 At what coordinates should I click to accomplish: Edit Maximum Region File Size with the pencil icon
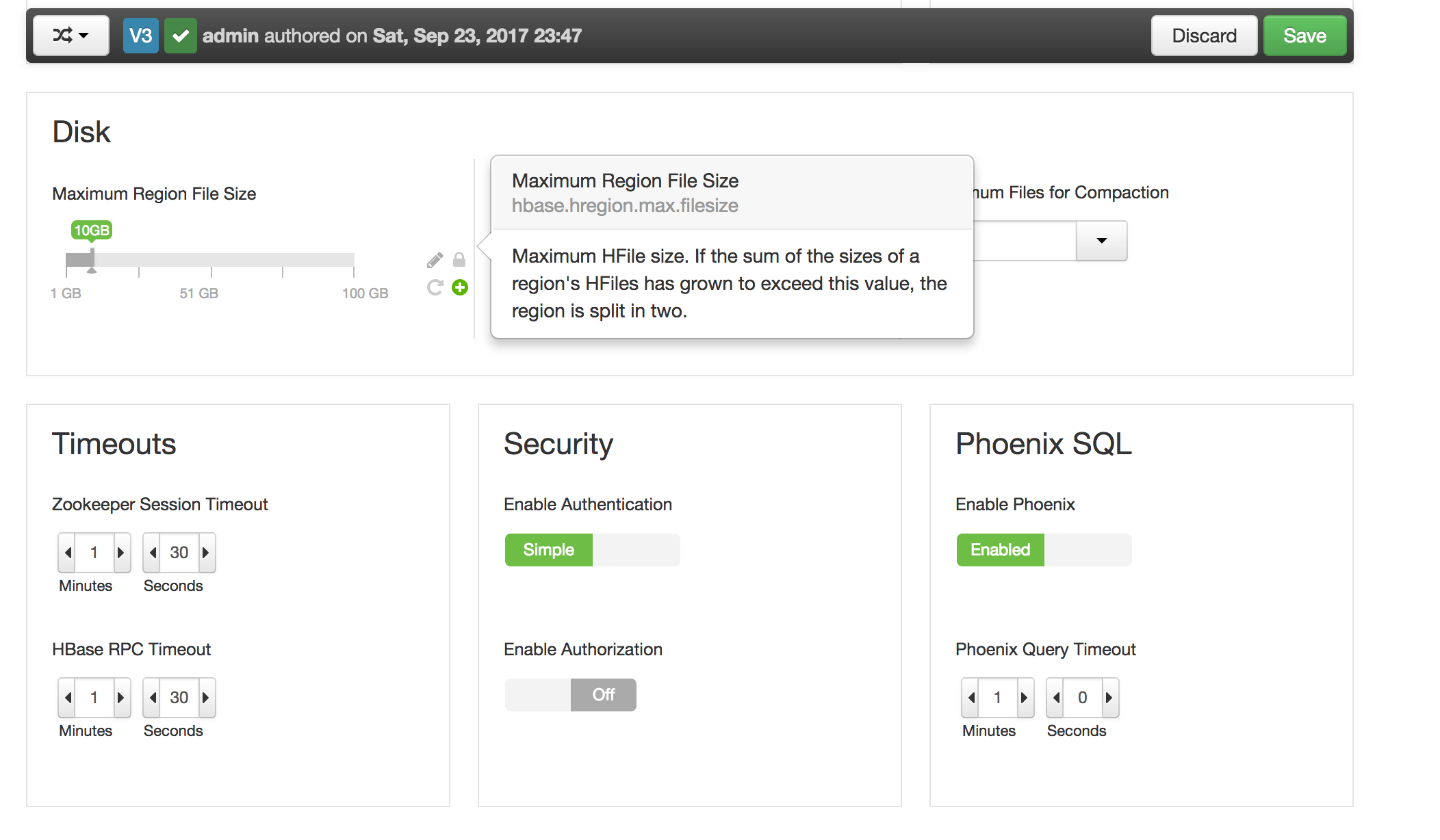point(434,259)
